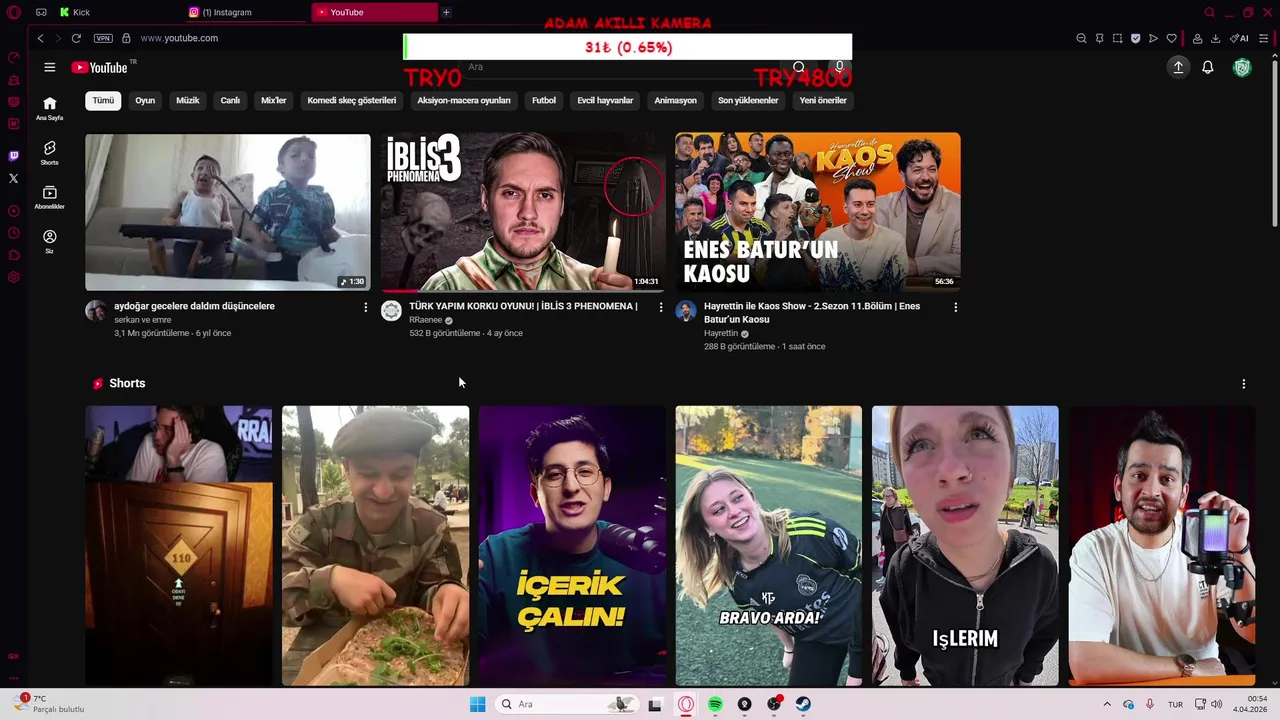Select the Futbol filter chip

(x=544, y=100)
